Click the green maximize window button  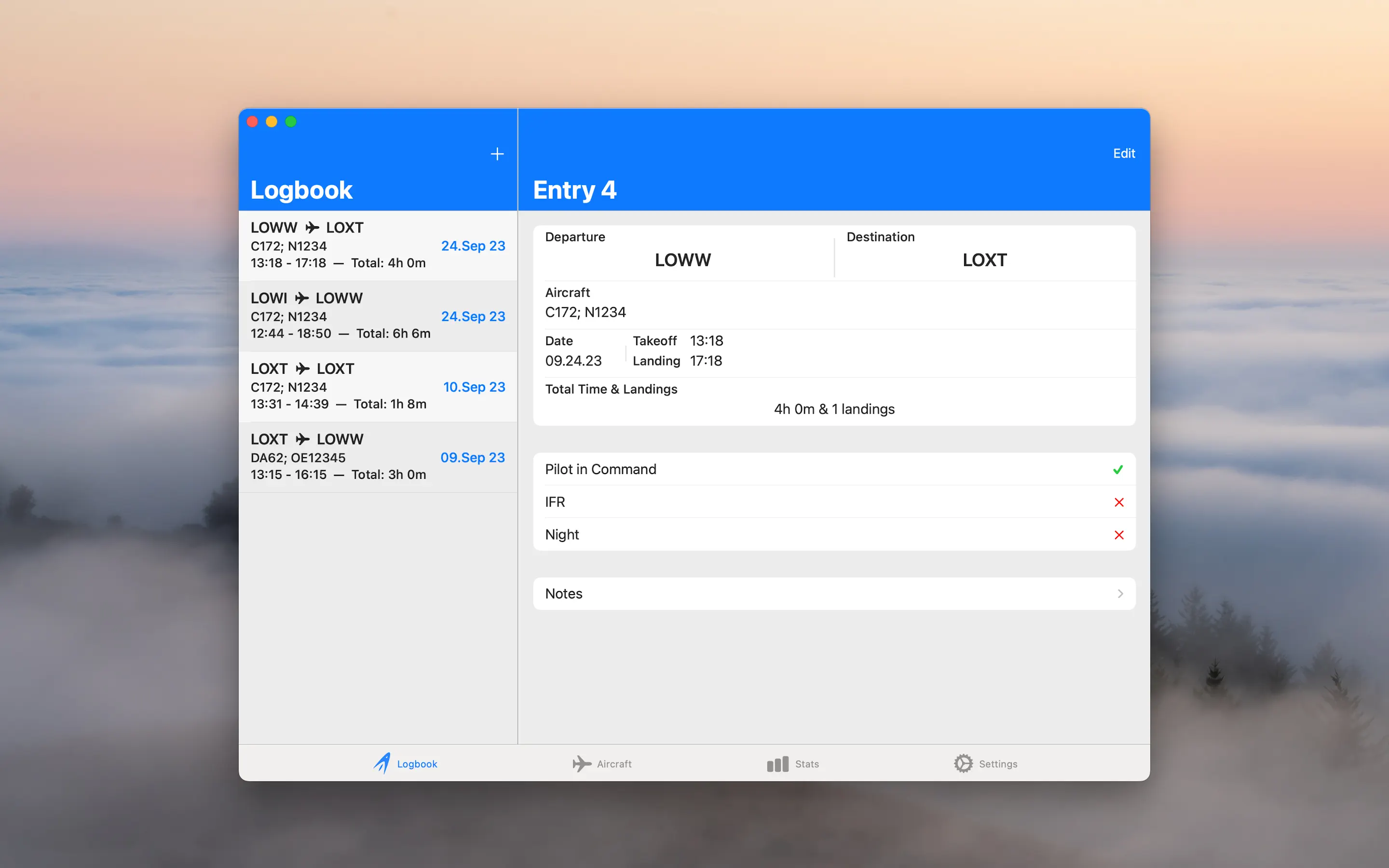tap(291, 122)
